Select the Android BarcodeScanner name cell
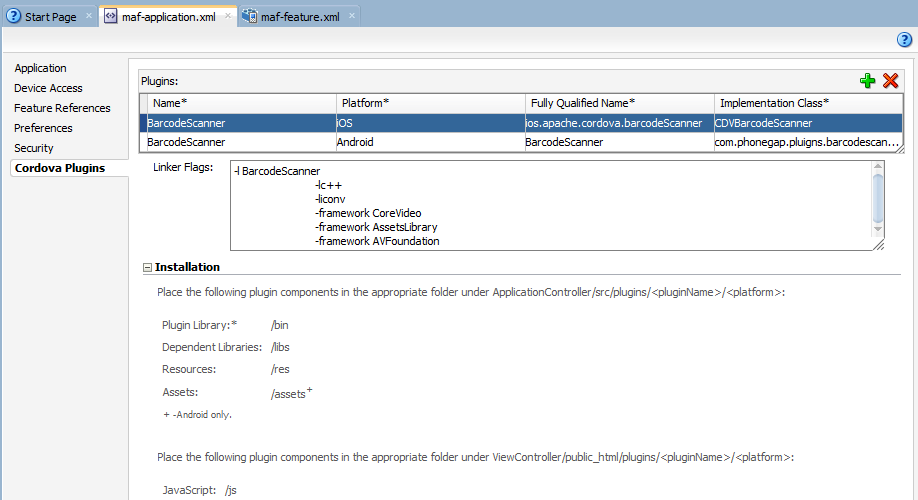Screen dimensions: 918x500 (241, 142)
